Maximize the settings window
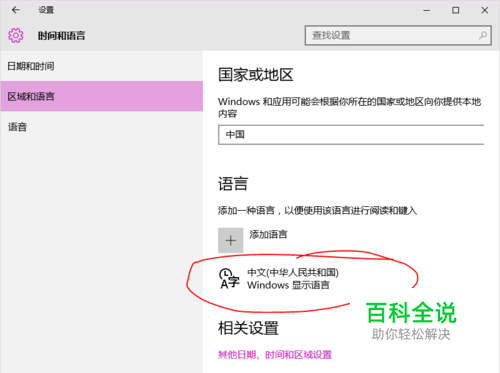This screenshot has height=373, width=500. [x=455, y=10]
